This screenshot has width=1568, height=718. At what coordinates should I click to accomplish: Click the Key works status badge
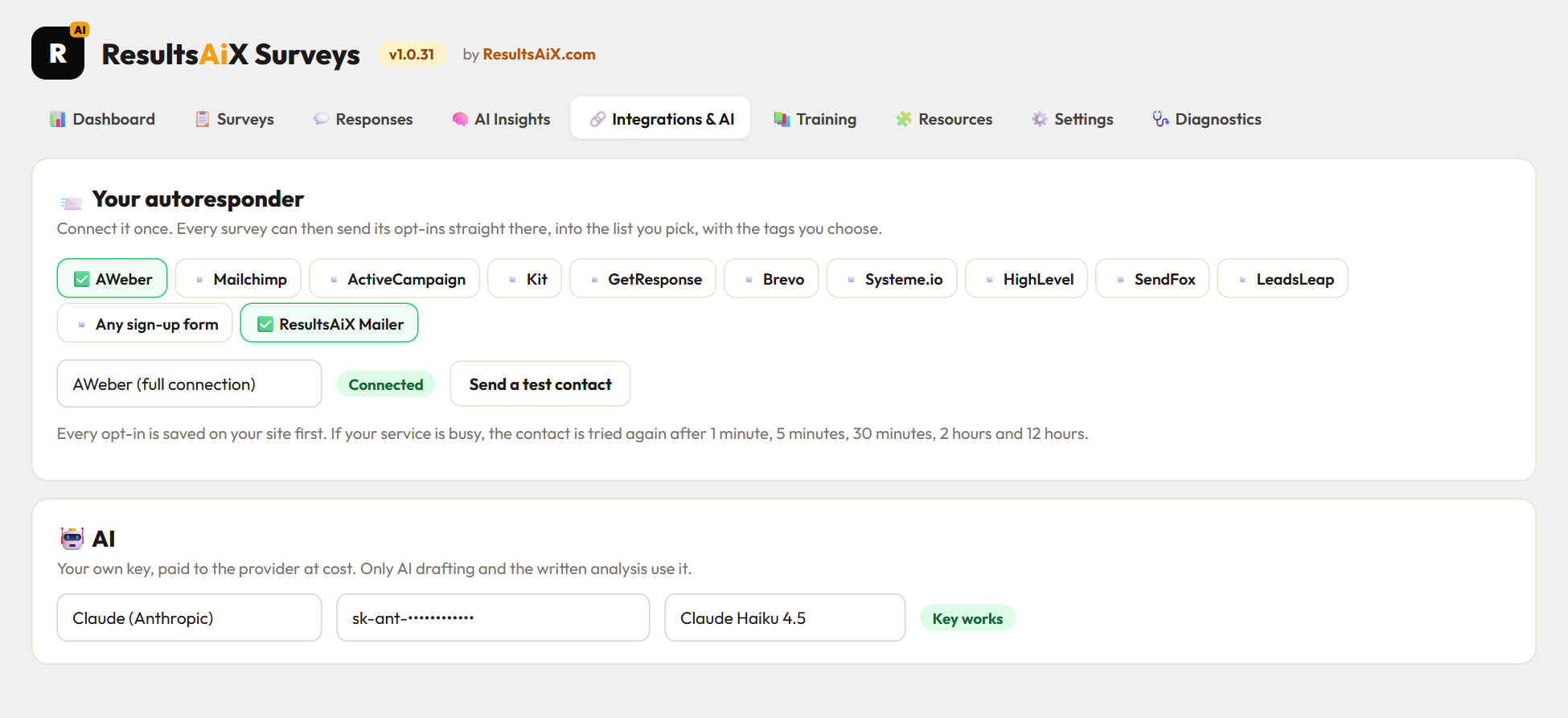[967, 617]
